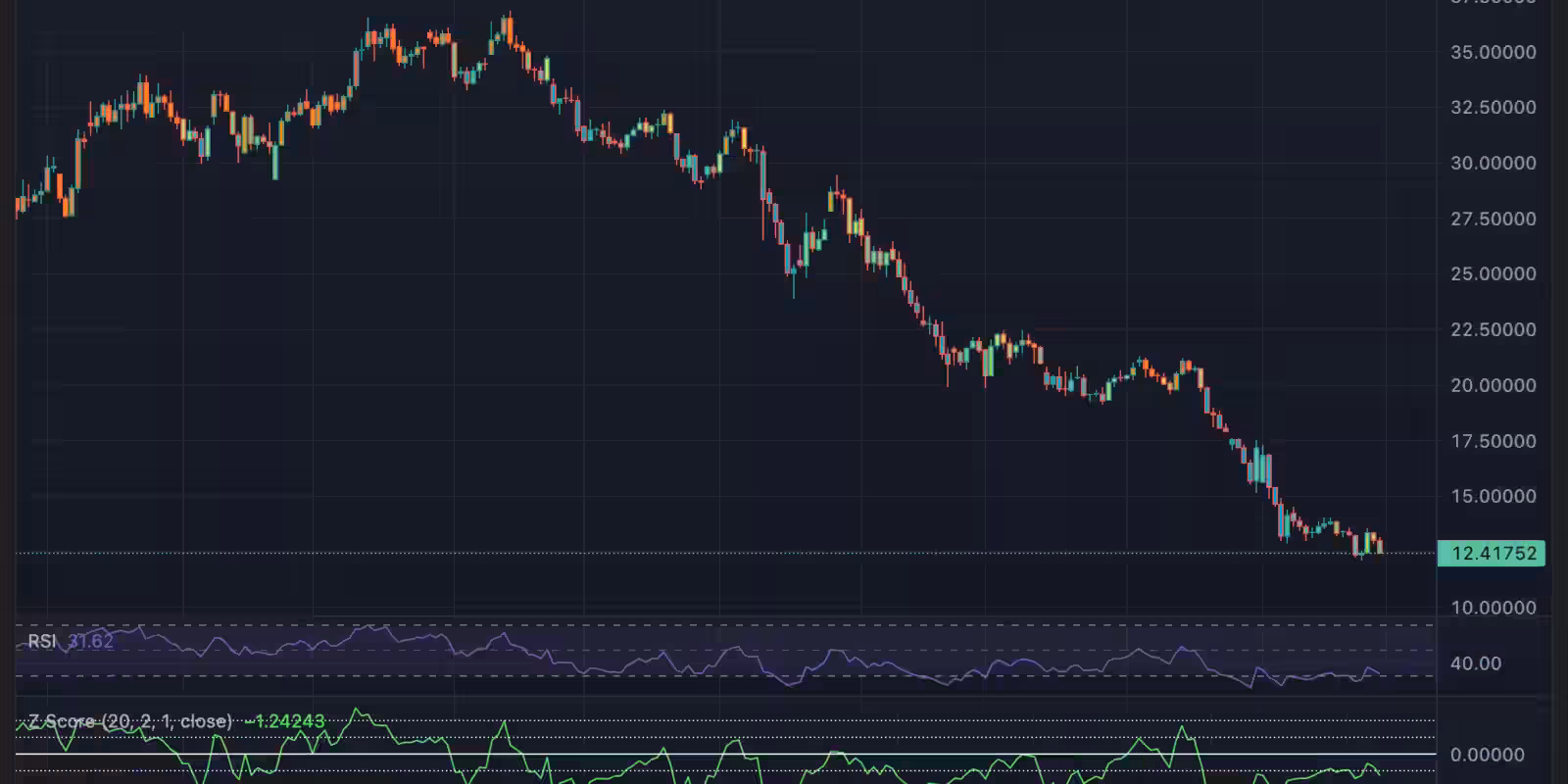The image size is (1568, 784).
Task: Click the 22.50000 price axis label
Action: 1493,329
